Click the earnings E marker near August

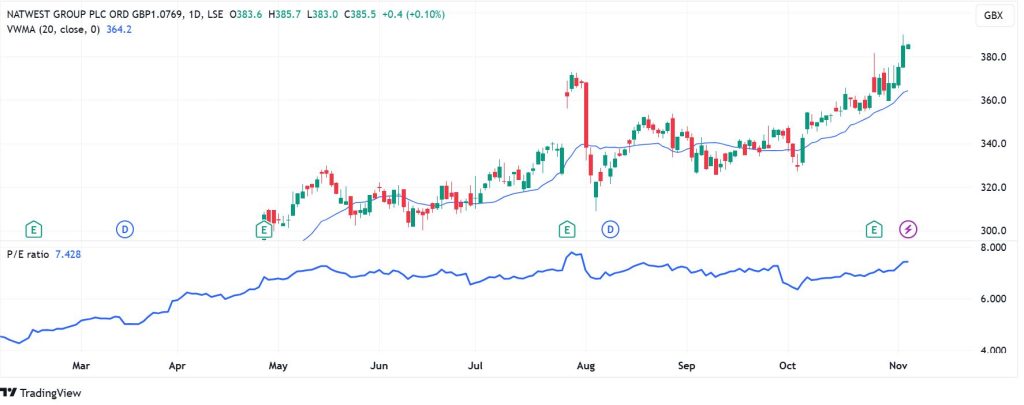click(567, 229)
